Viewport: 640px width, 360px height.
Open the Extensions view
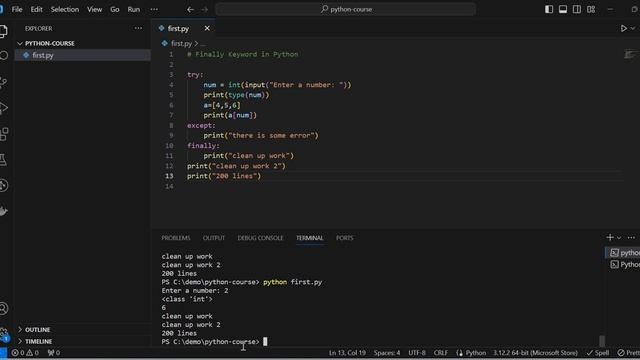[x=4, y=134]
